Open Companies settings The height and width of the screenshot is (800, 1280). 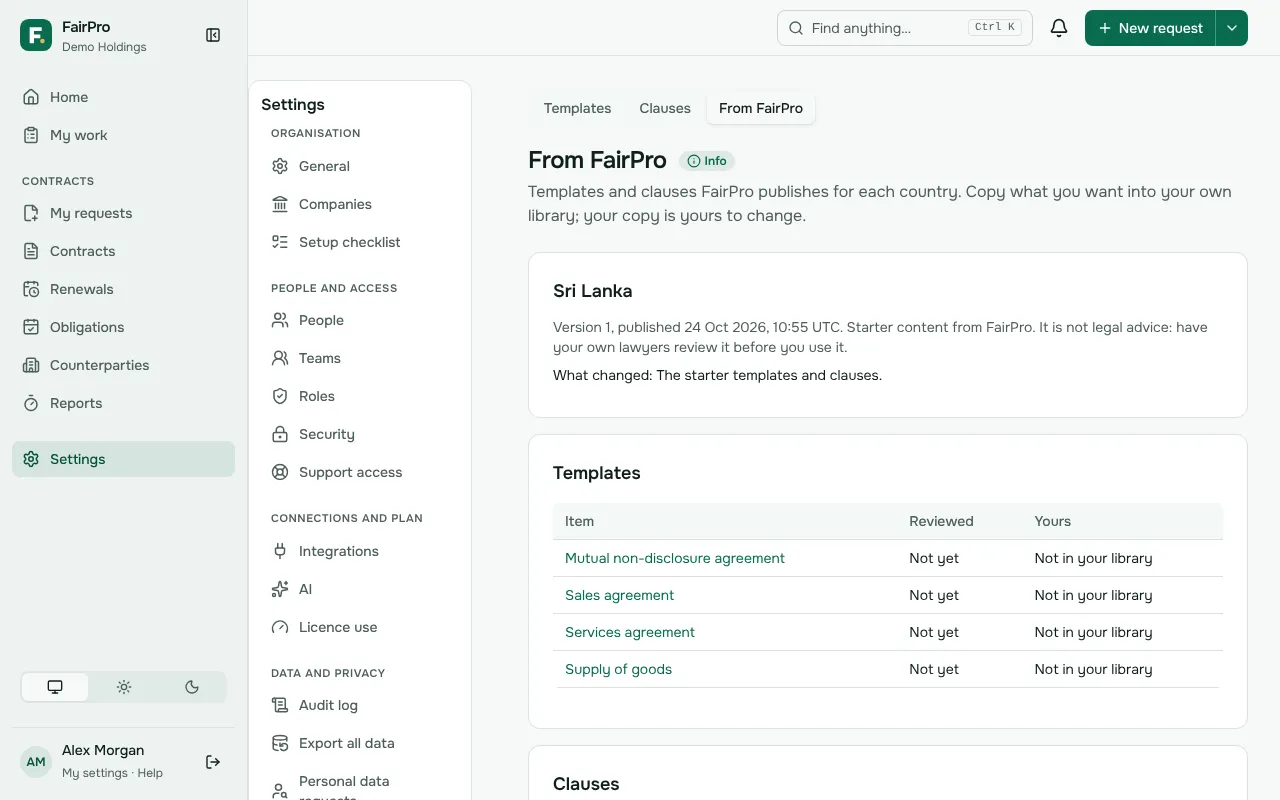pyautogui.click(x=360, y=204)
